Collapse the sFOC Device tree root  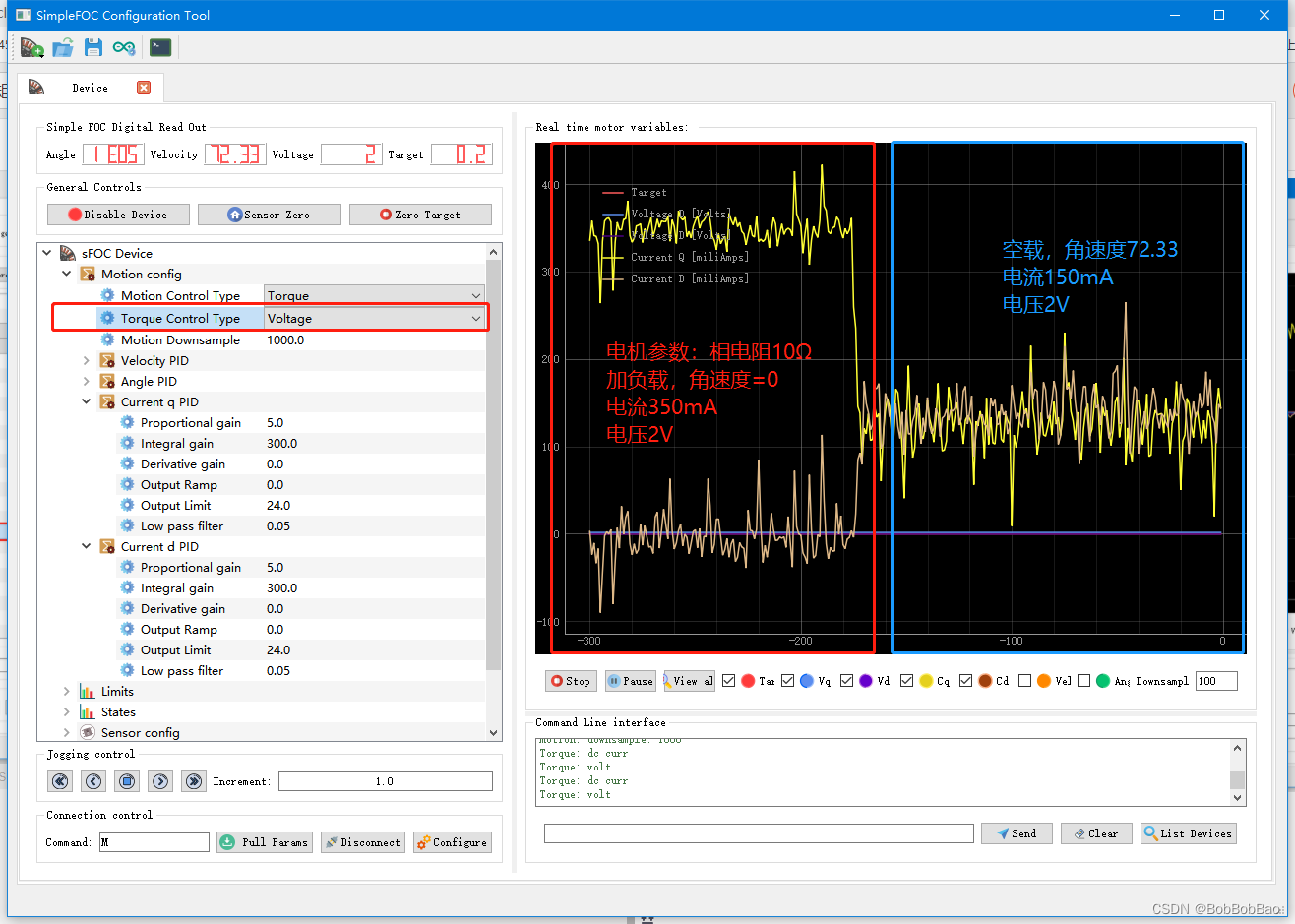coord(47,253)
